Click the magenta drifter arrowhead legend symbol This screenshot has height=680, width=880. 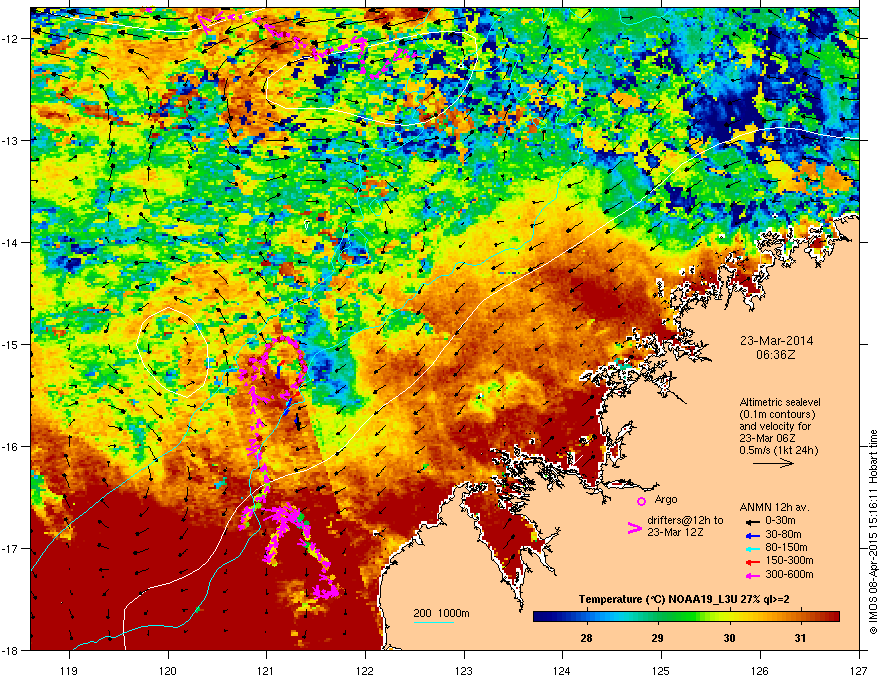click(x=634, y=528)
